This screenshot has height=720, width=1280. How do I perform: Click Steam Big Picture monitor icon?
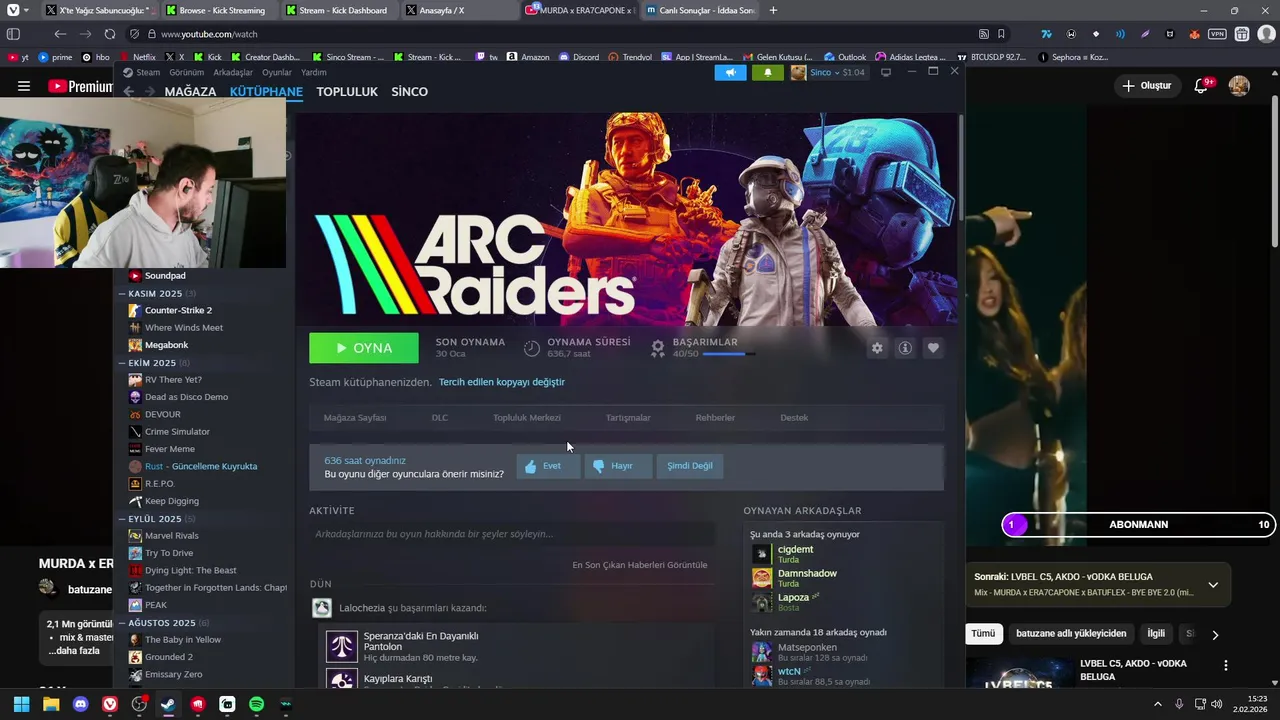[886, 72]
